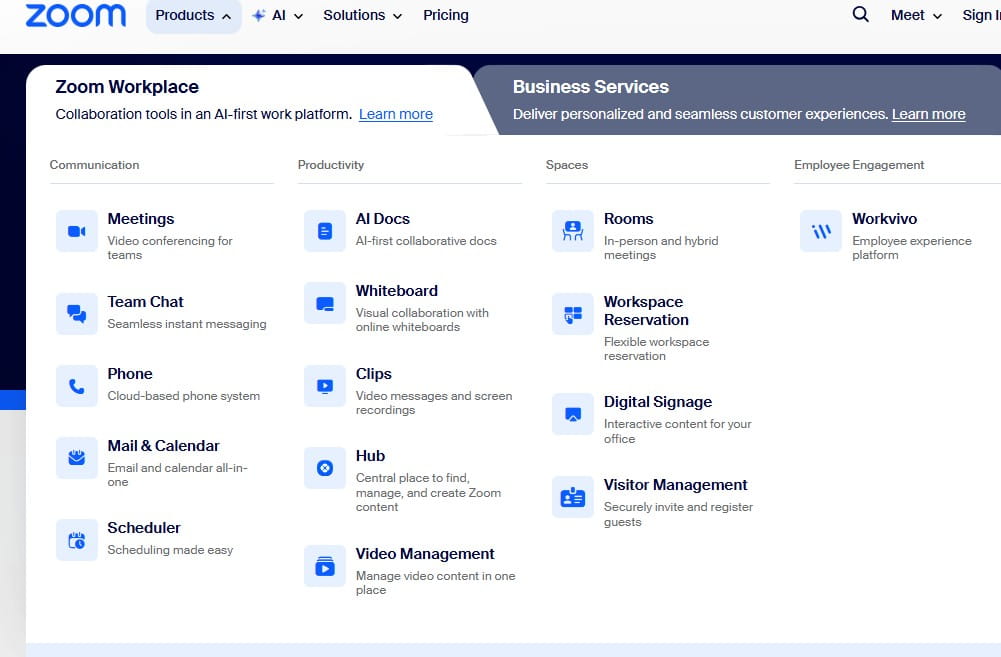Click the Communication column heading
The image size is (1001, 657).
[94, 165]
